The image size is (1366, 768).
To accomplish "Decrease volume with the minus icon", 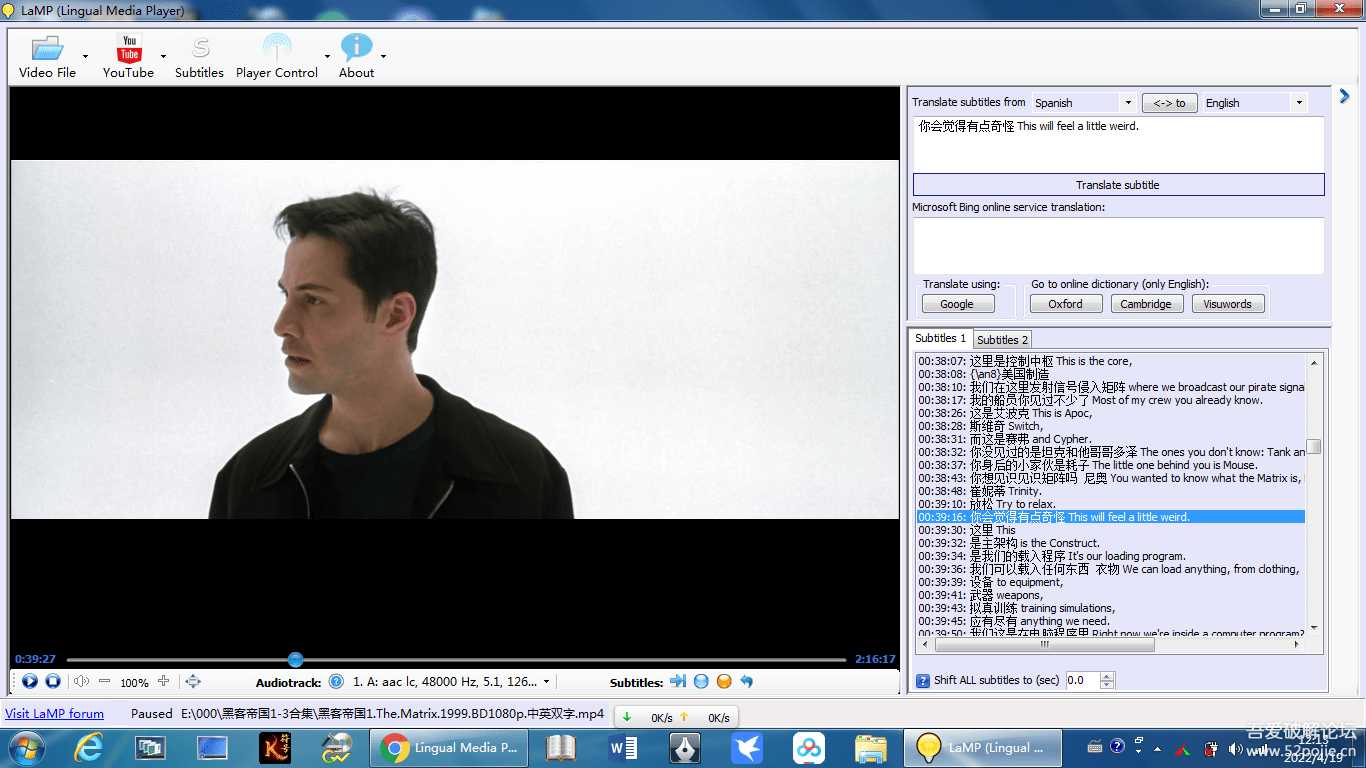I will coord(104,681).
